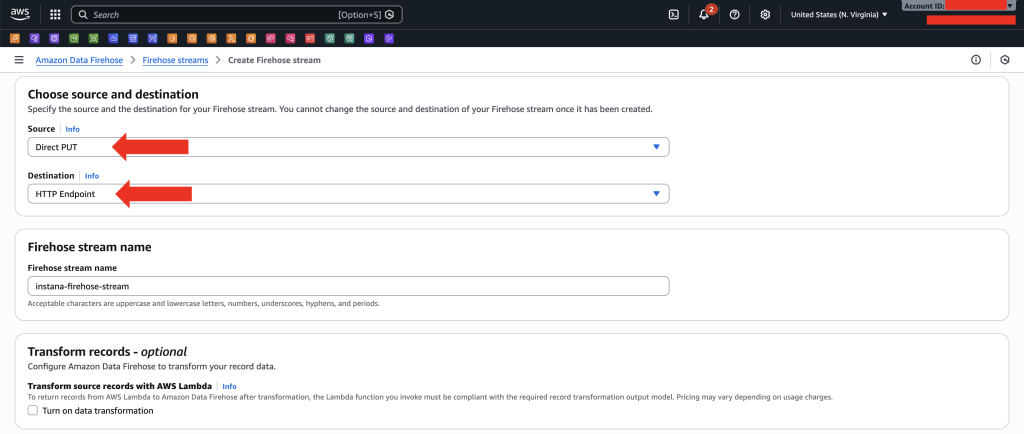Open the Info link next to Destination
This screenshot has height=434, width=1024.
[92, 176]
